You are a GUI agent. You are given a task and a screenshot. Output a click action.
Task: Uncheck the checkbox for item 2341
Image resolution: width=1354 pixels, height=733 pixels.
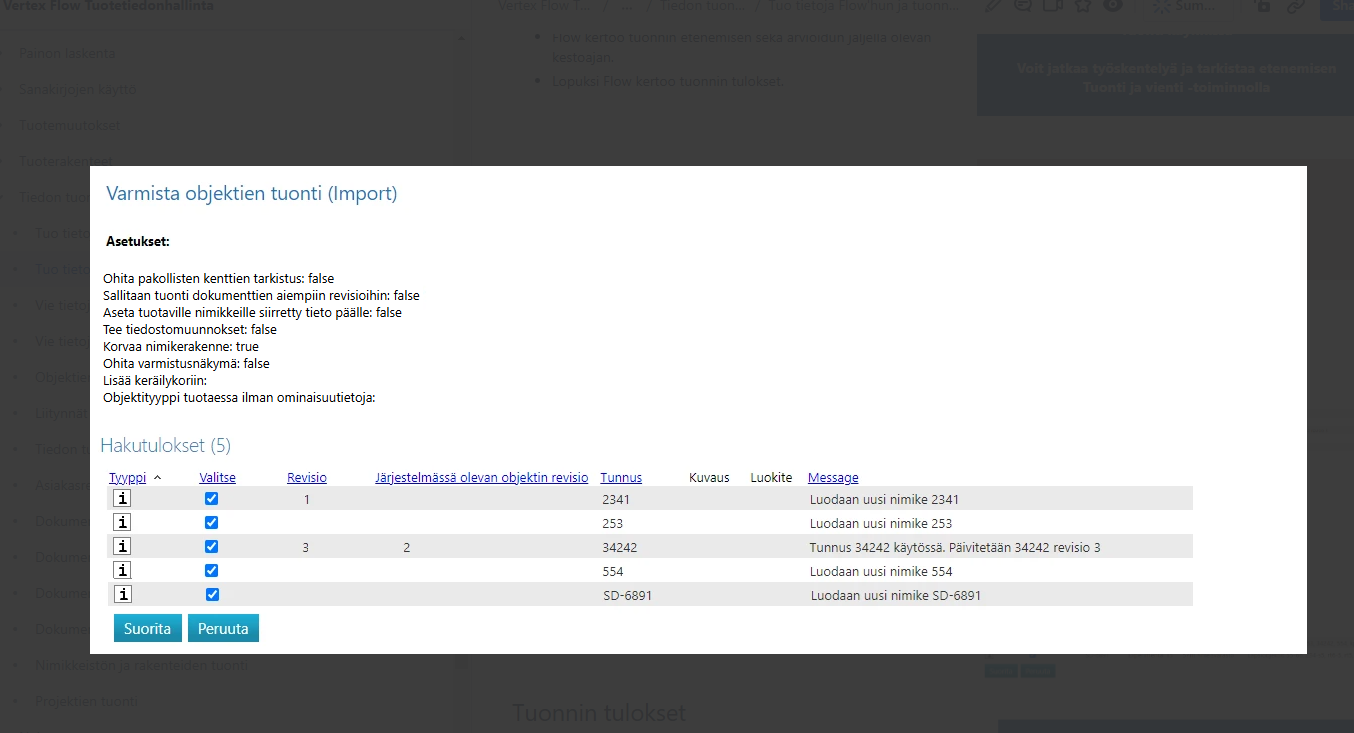click(211, 499)
